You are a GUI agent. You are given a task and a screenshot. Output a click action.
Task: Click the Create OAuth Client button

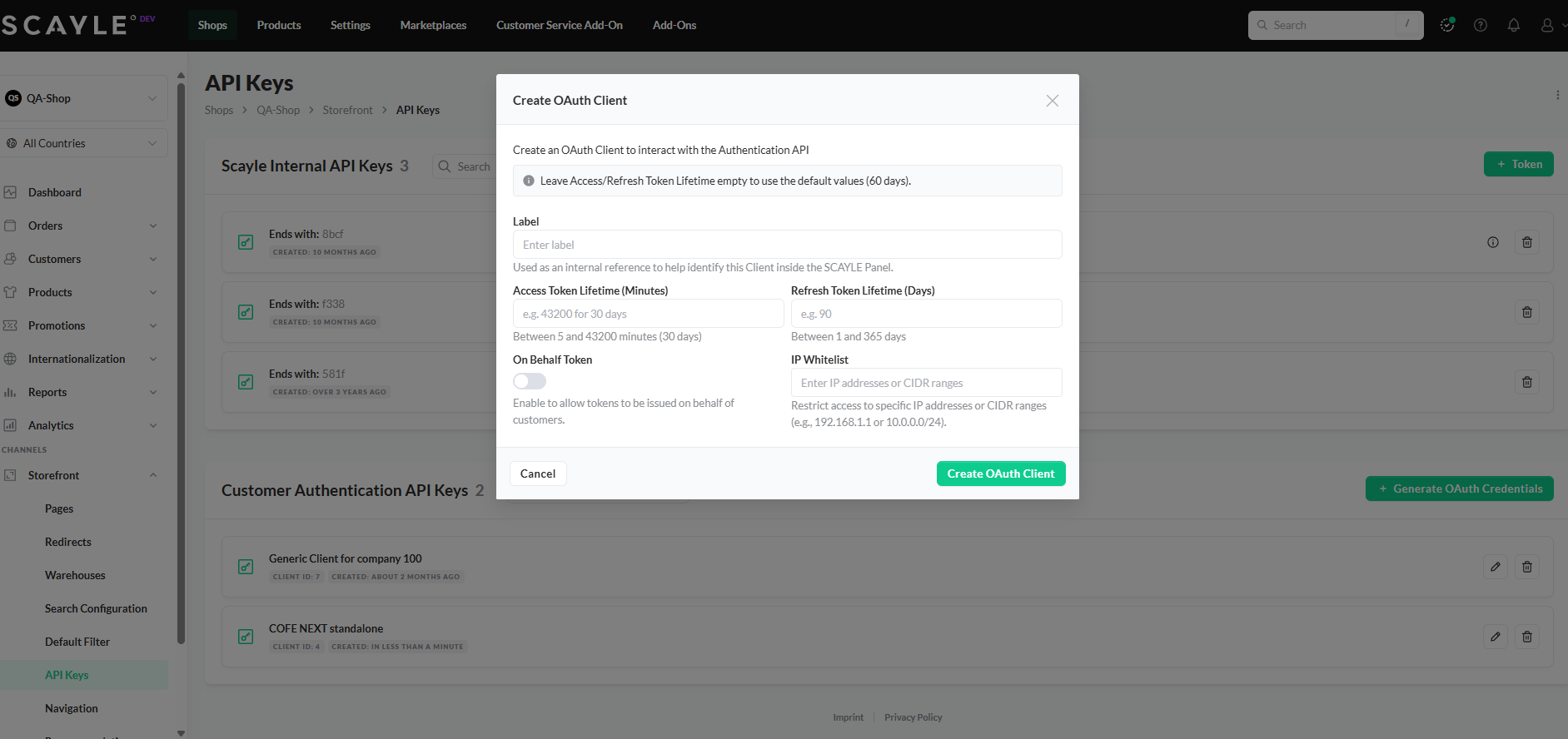click(1001, 474)
